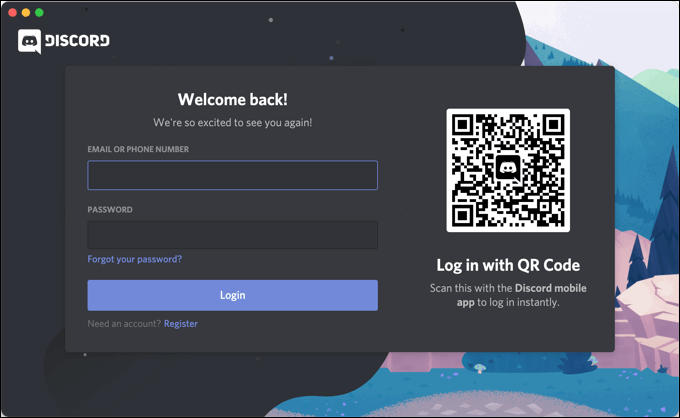Click the excited to see you again subtitle
680x418 pixels.
click(x=232, y=123)
